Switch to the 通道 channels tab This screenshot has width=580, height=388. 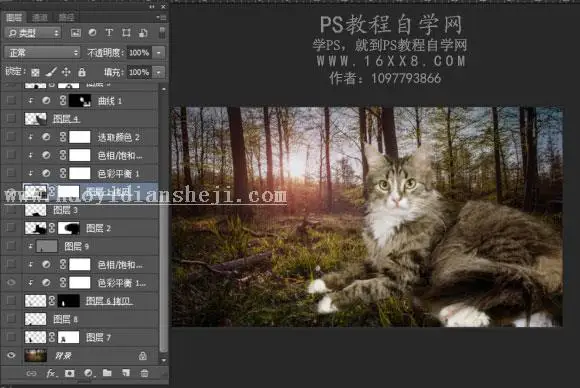(40, 17)
